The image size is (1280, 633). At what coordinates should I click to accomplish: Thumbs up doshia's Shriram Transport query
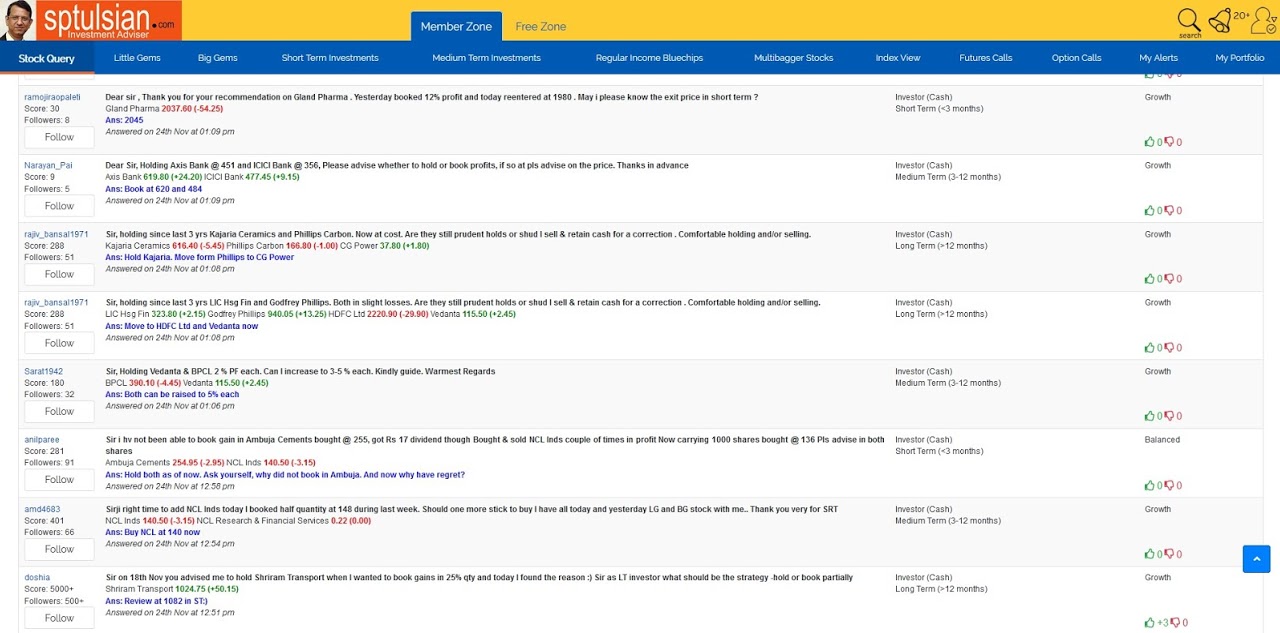(1150, 622)
